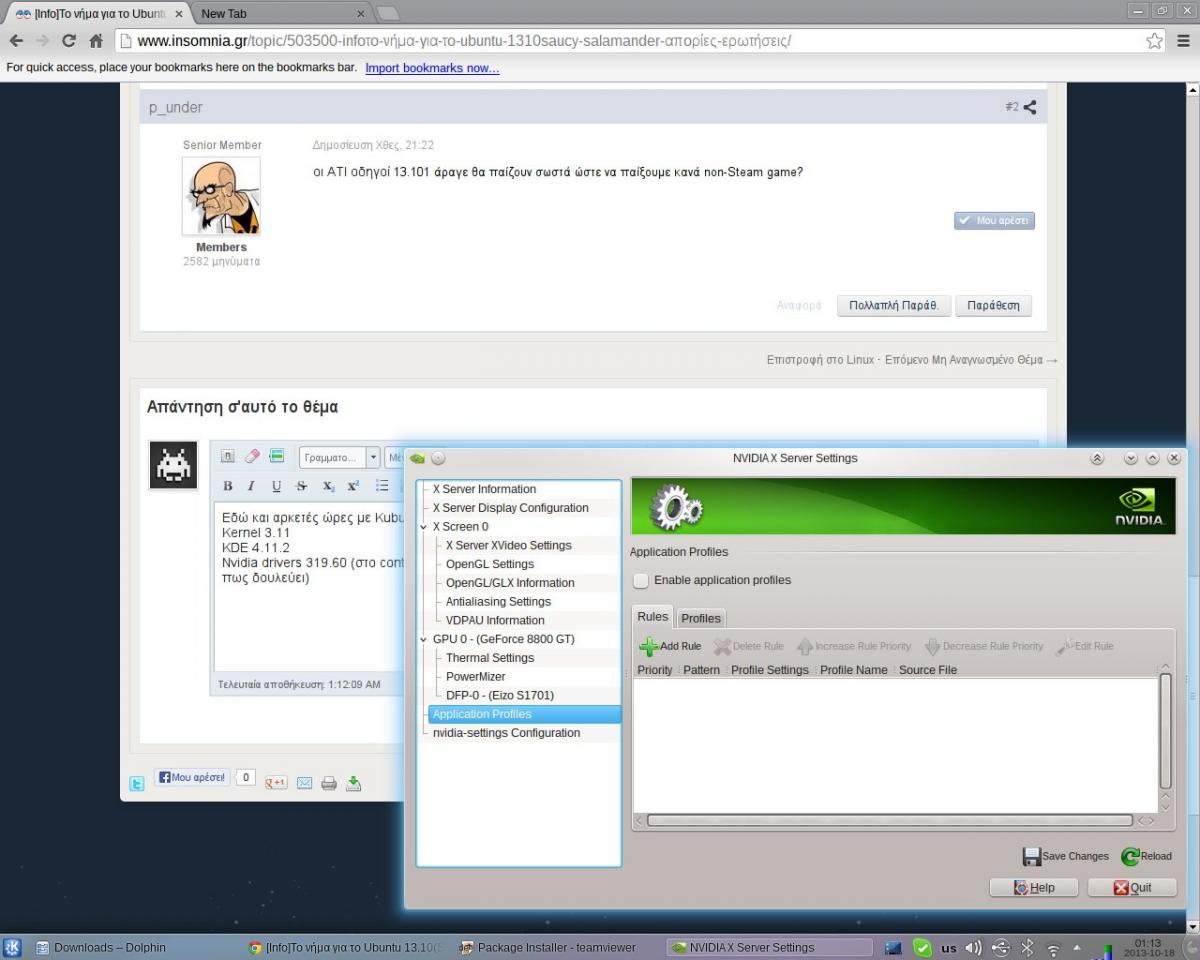Viewport: 1200px width, 960px height.
Task: Collapse the GPU 0 GeForce 8800 GT node
Action: (424, 639)
